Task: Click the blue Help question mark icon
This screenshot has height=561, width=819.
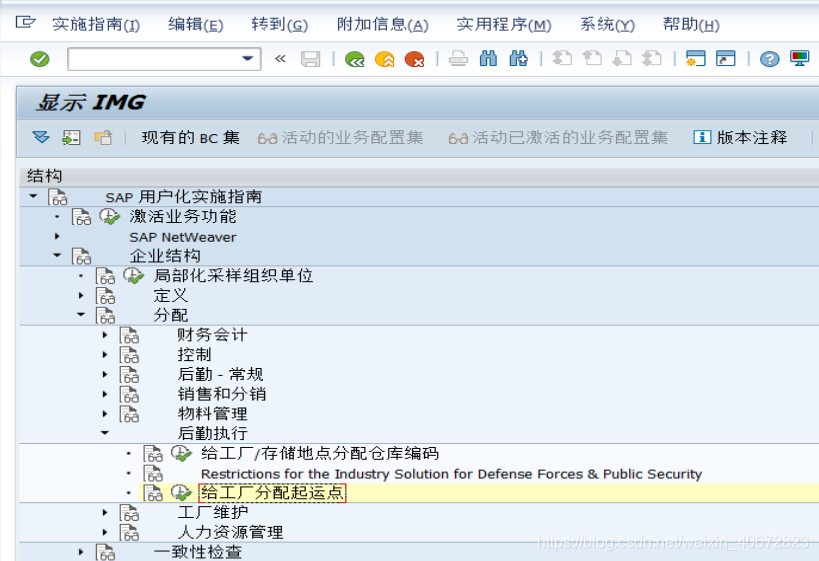Action: pyautogui.click(x=769, y=59)
